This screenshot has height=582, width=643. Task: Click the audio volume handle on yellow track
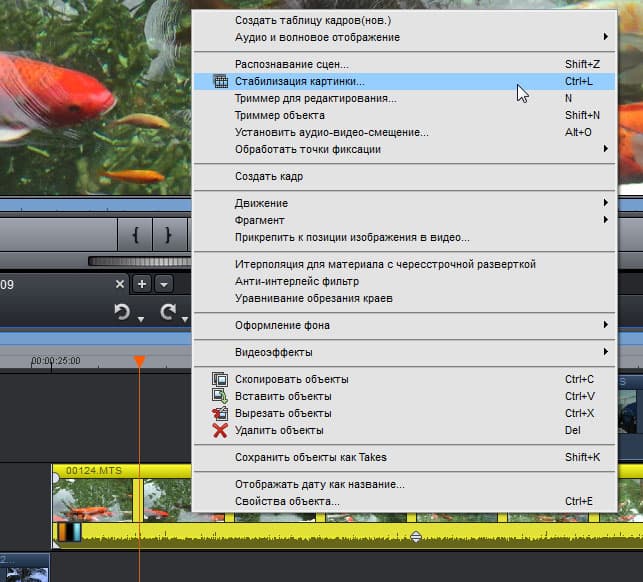tap(416, 536)
